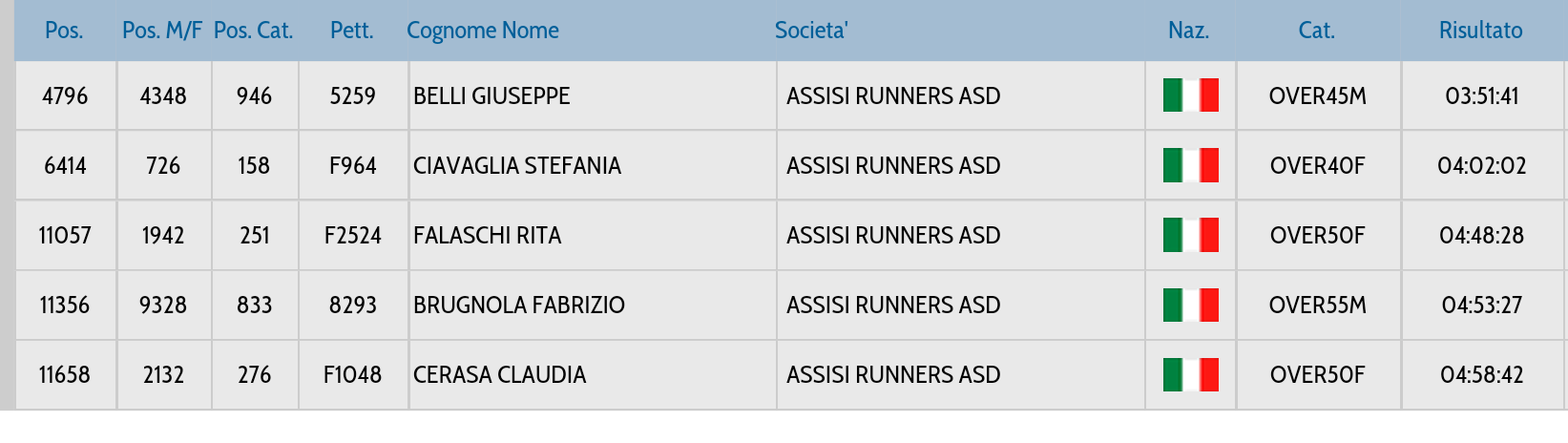This screenshot has height=443, width=1568.
Task: Select the CIAVAGLIA STEFANIA name cell
Action: tap(593, 165)
